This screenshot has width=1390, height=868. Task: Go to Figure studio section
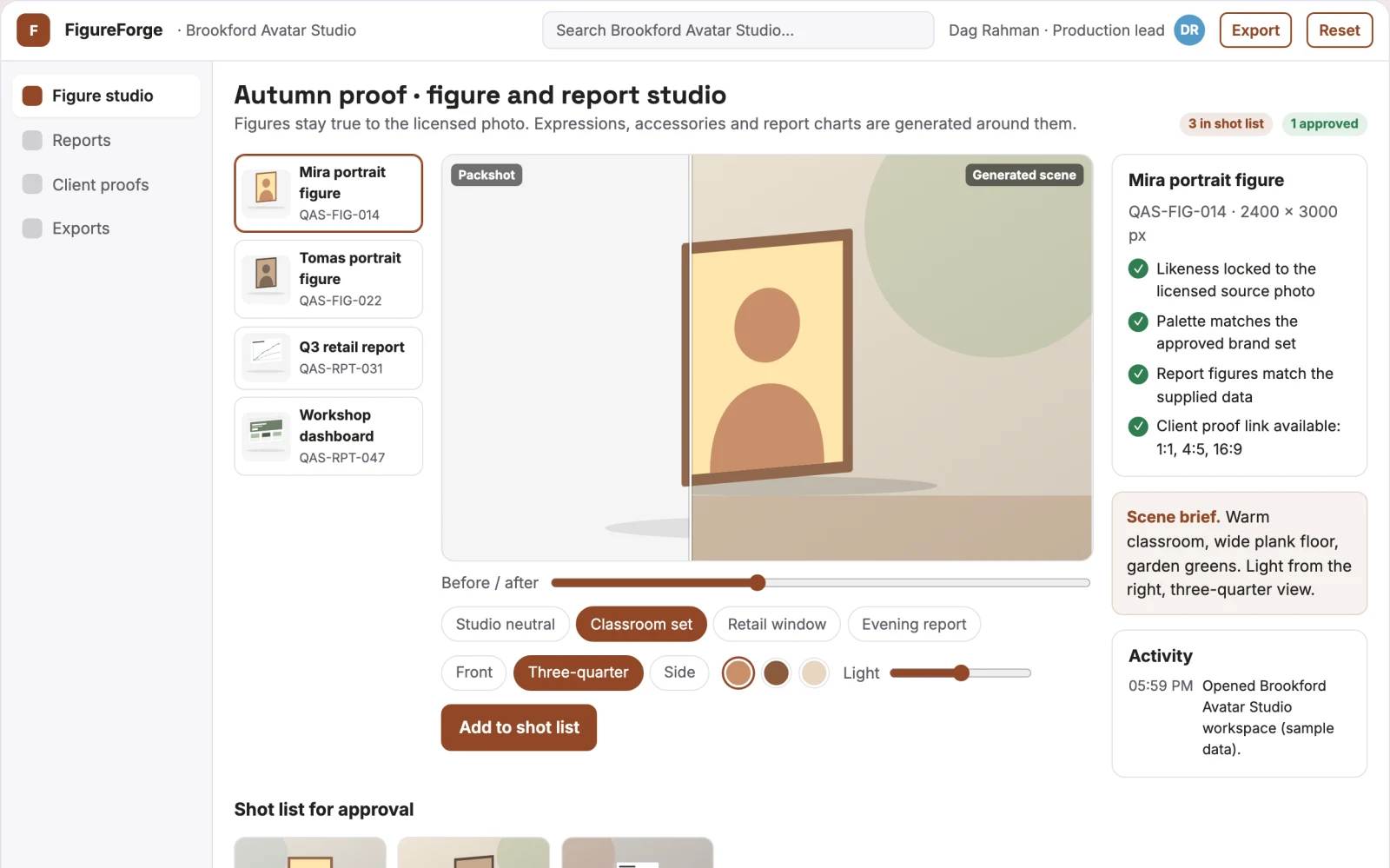pyautogui.click(x=107, y=96)
